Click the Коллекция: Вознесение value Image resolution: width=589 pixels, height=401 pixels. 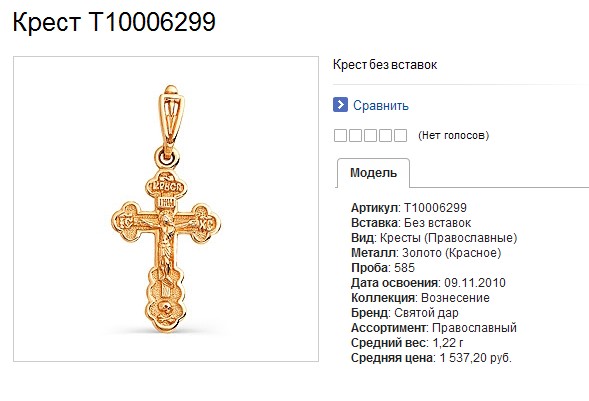pos(455,298)
